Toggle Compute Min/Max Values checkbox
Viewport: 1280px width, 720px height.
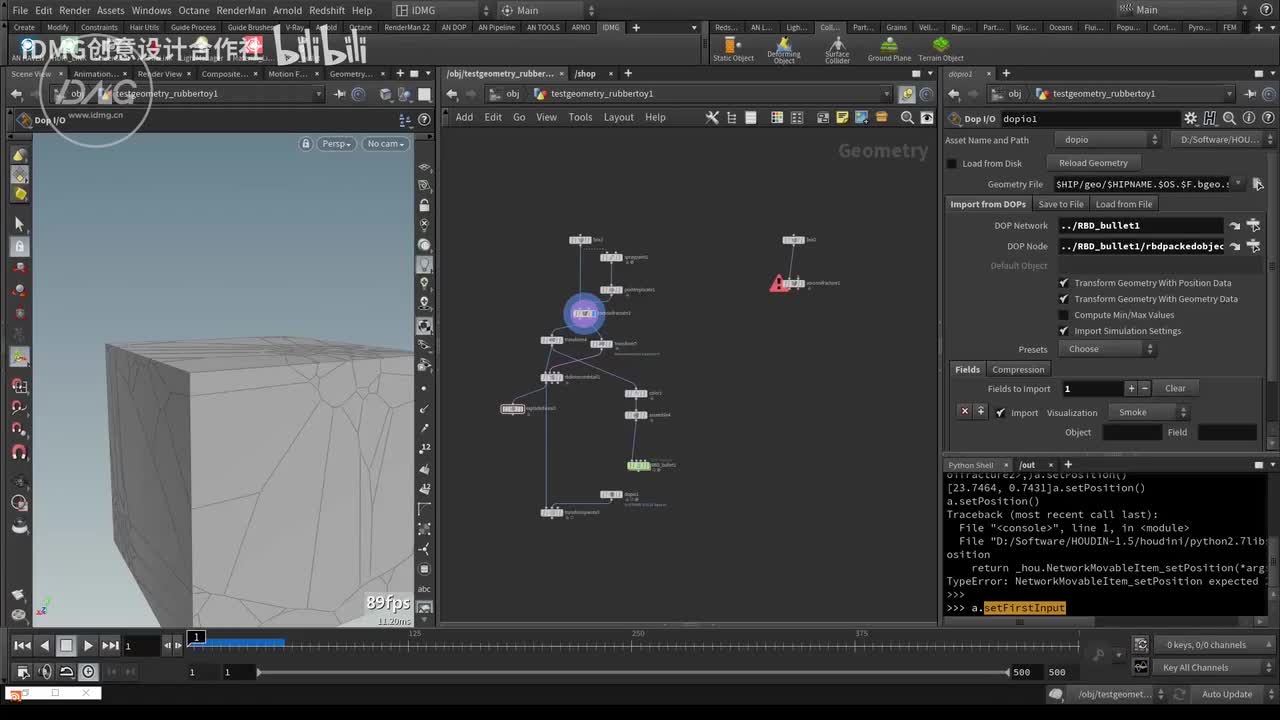tap(1064, 315)
